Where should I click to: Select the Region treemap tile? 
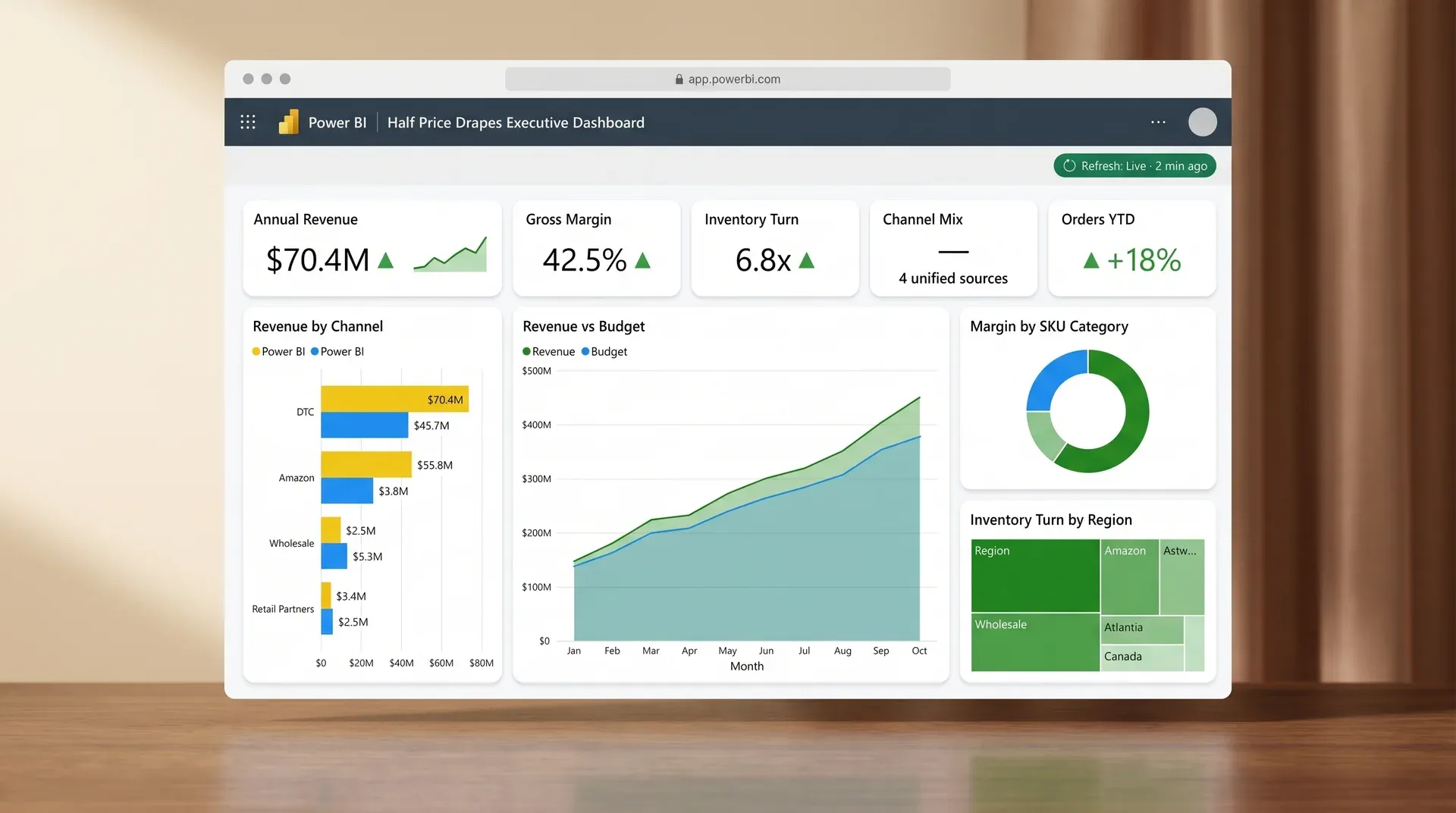click(1035, 576)
